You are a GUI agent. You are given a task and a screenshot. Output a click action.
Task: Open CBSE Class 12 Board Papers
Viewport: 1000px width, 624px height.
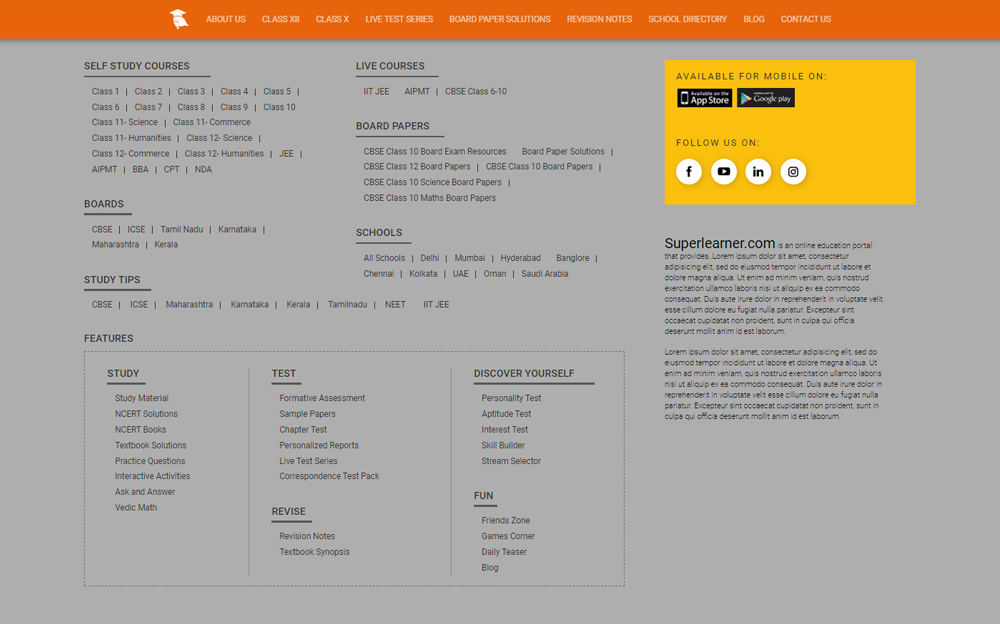[417, 167]
